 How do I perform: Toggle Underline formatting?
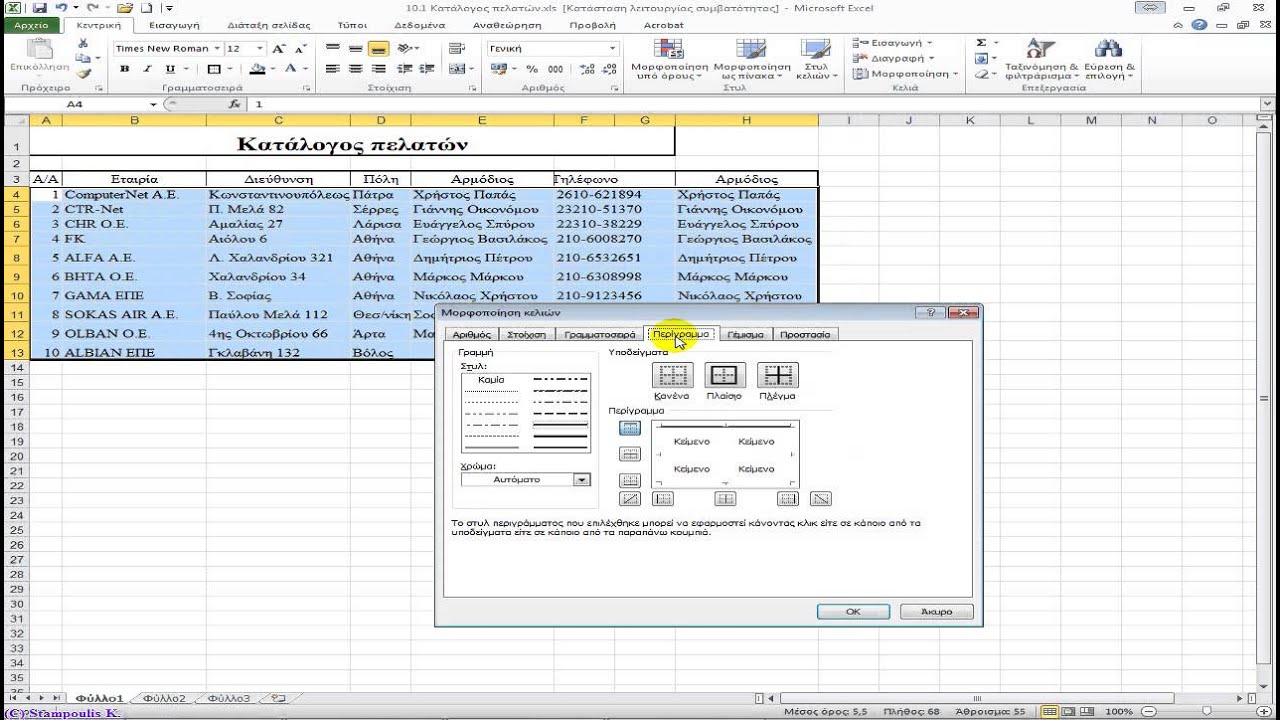[x=170, y=69]
